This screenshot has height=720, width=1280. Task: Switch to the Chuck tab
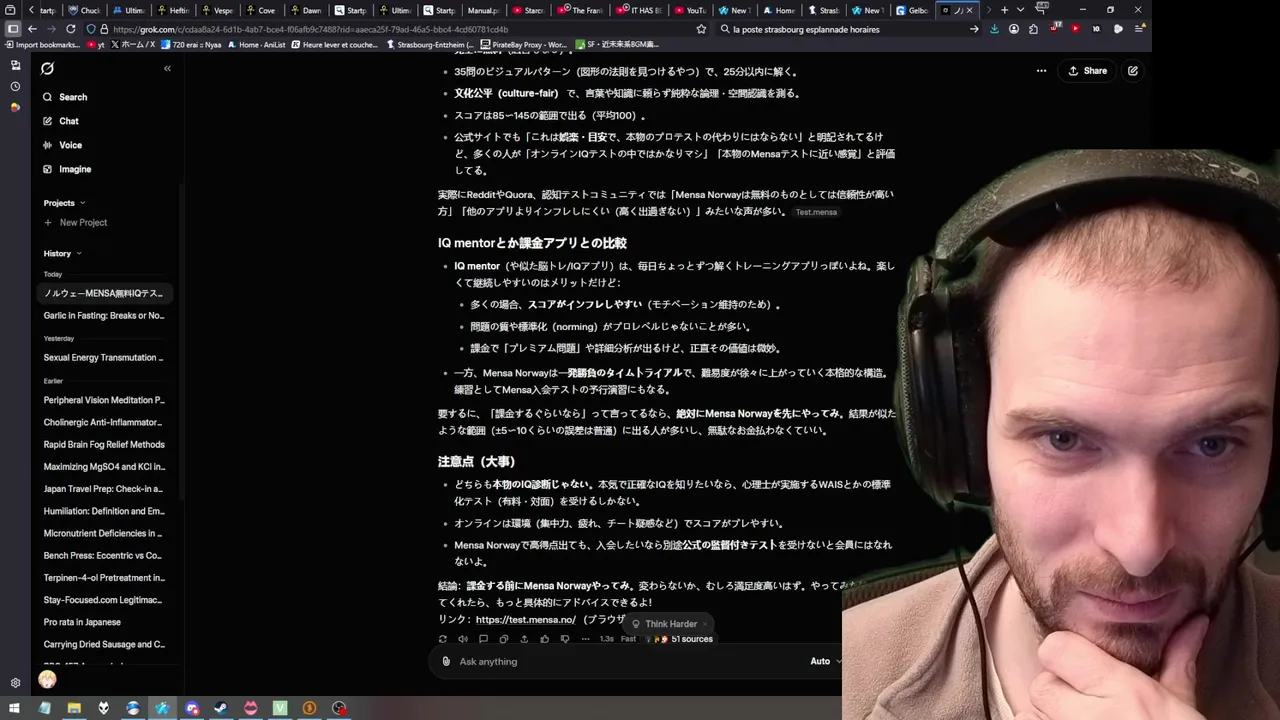tap(83, 10)
